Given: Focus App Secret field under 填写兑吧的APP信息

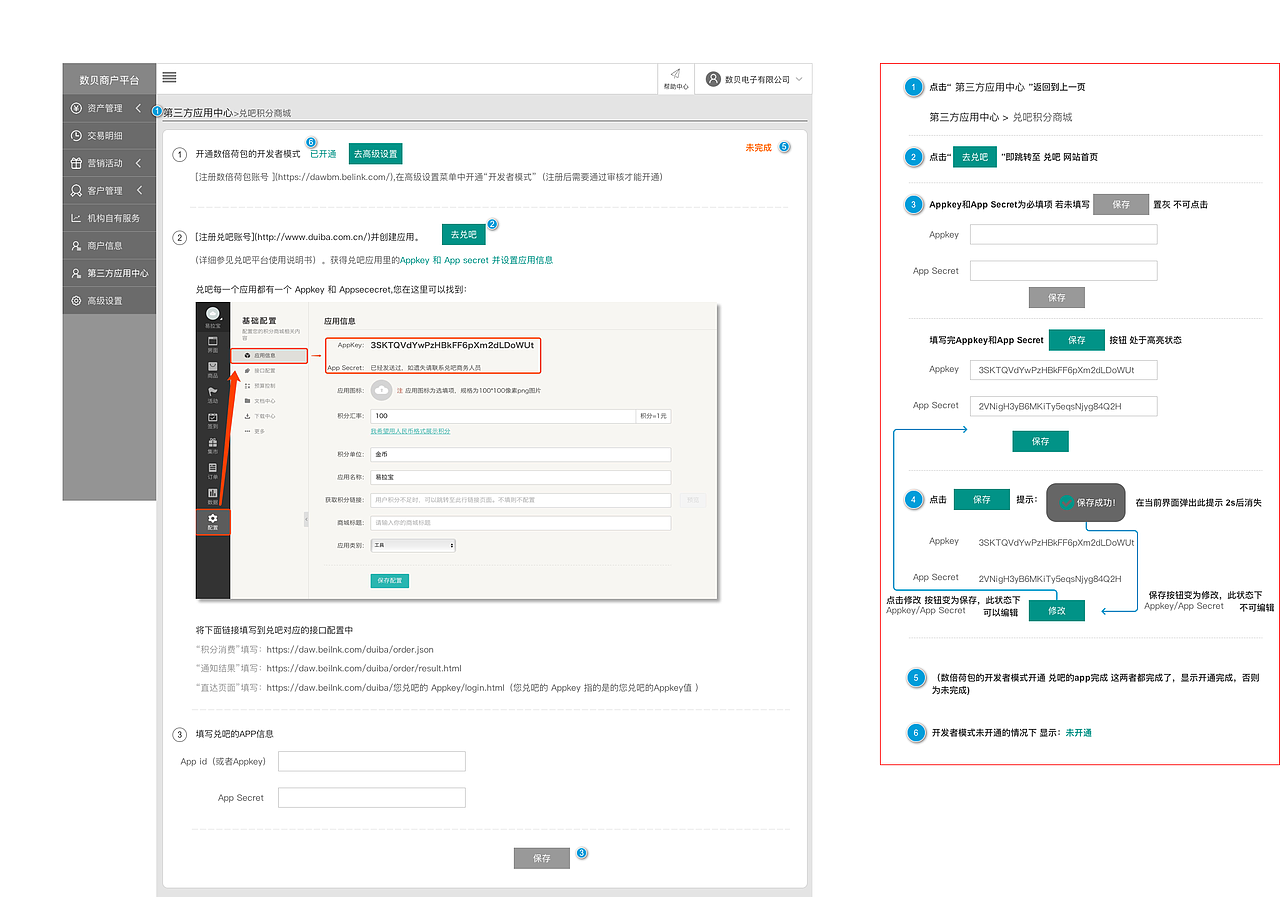Looking at the screenshot, I should tap(372, 798).
